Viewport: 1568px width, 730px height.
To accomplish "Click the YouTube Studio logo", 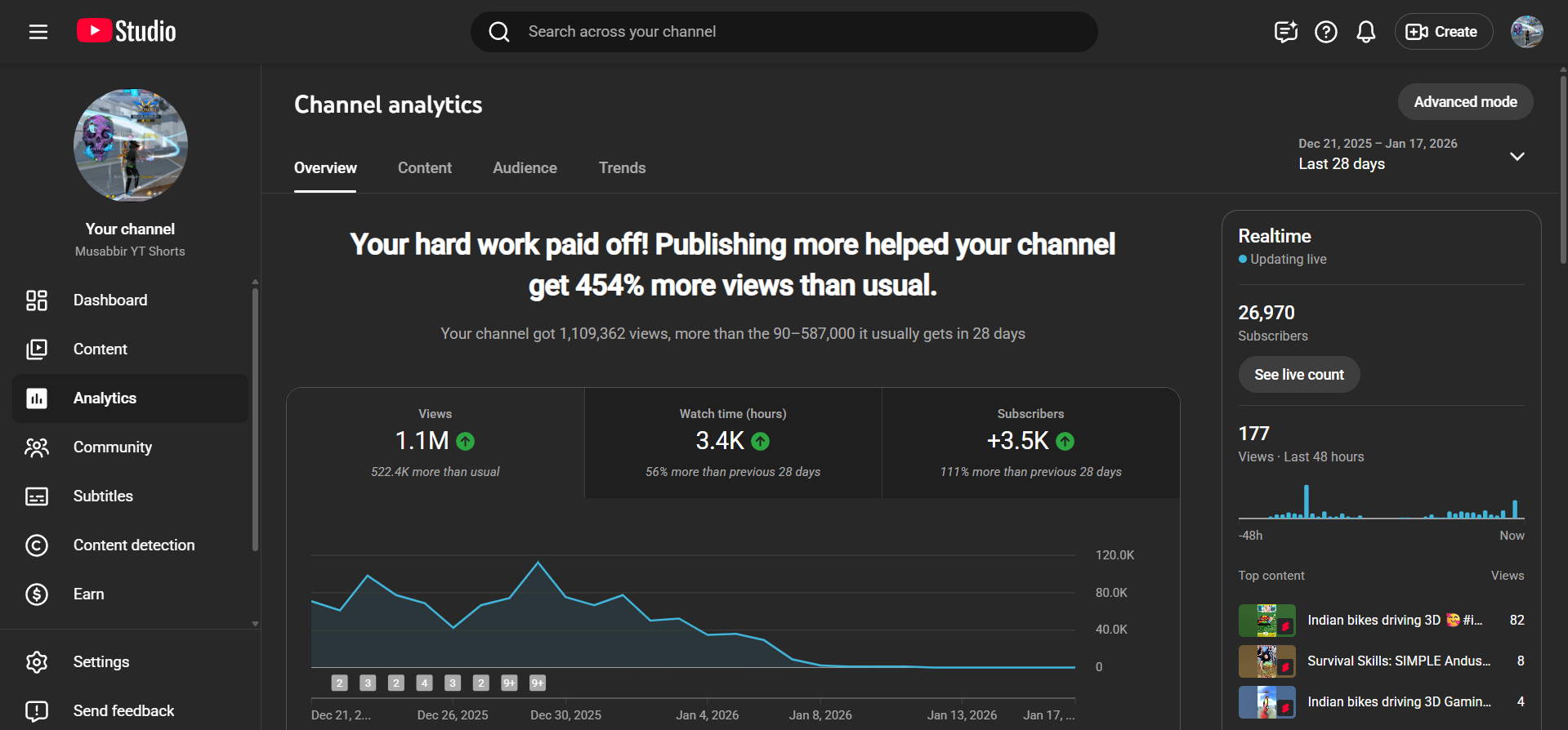I will pyautogui.click(x=127, y=31).
